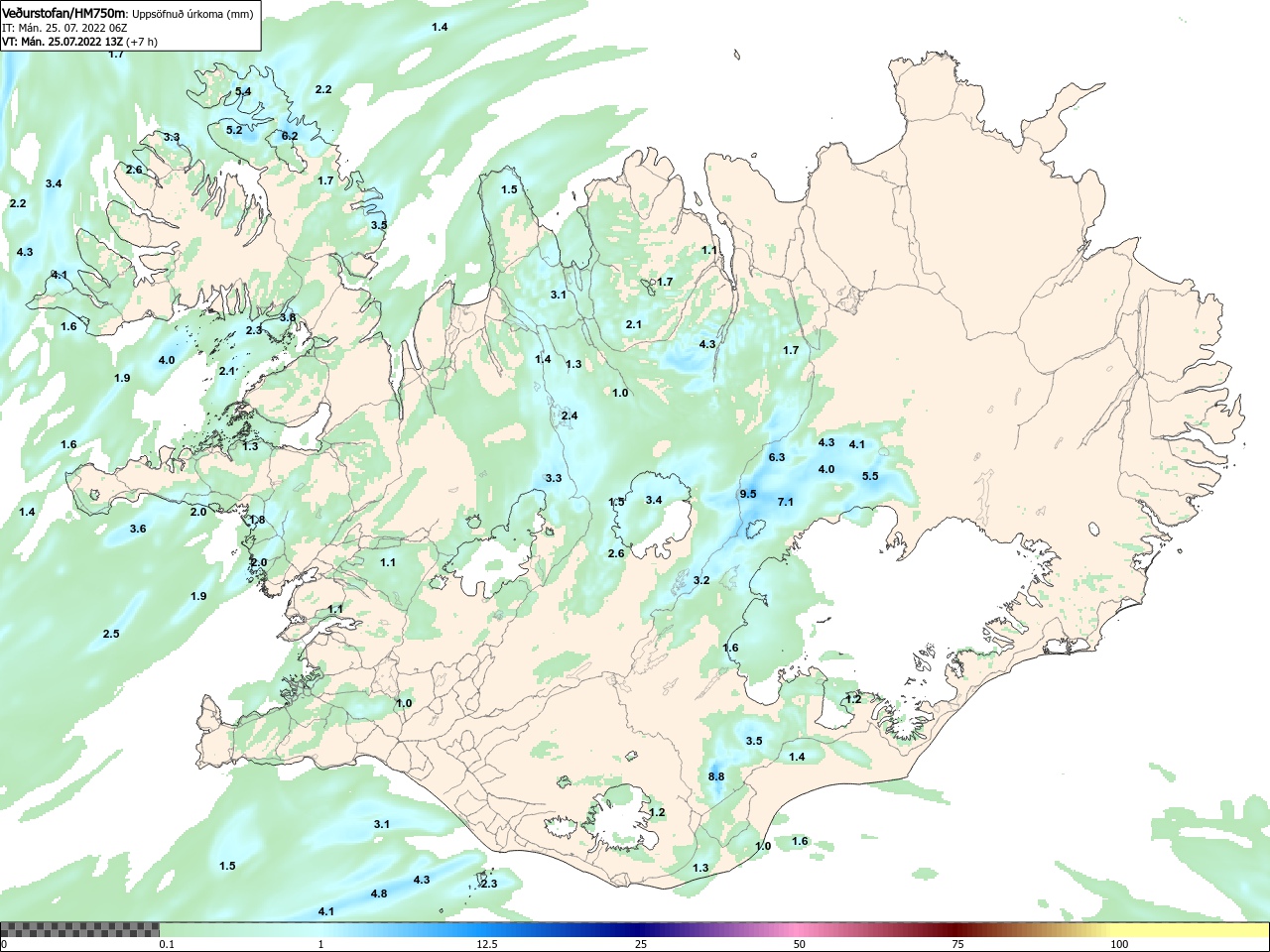Image resolution: width=1270 pixels, height=952 pixels.
Task: Click the 'IT: Mán. 25. 07. 2022 06Z' line
Action: click(65, 28)
